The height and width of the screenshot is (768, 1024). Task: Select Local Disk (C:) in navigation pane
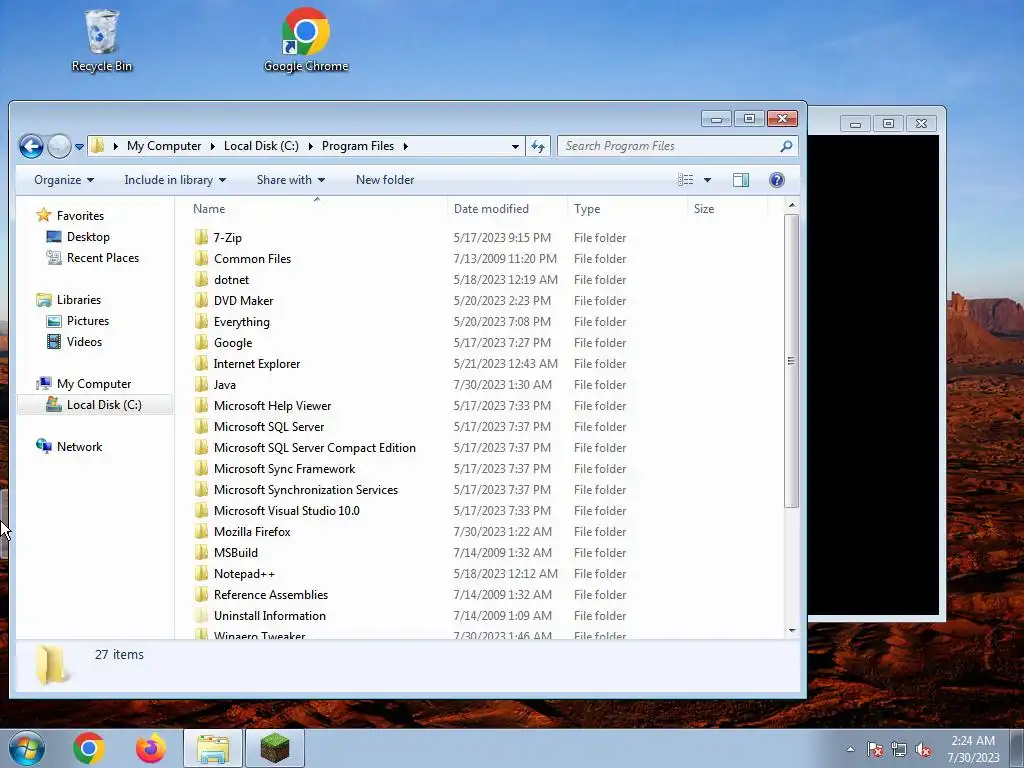[94, 405]
